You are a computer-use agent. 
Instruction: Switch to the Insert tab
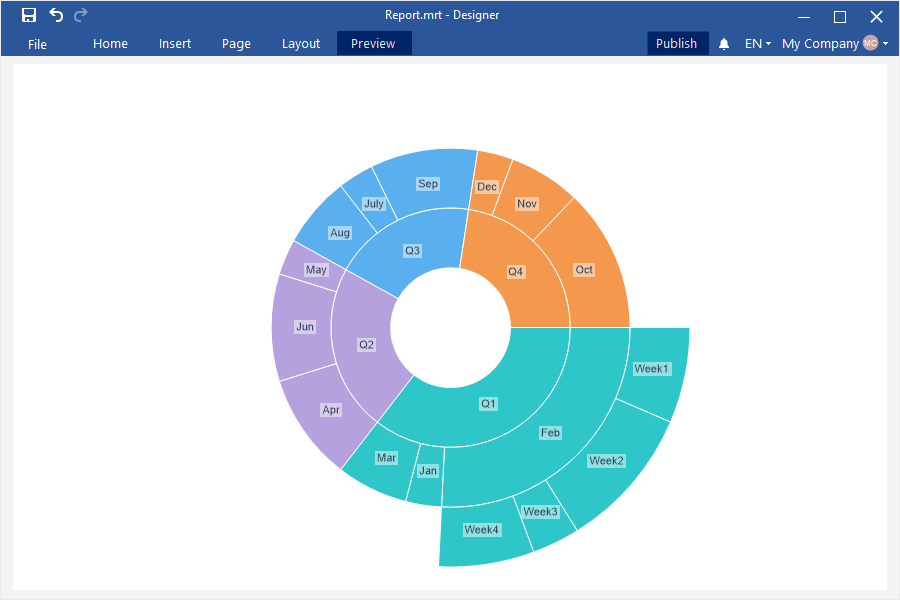click(x=174, y=44)
